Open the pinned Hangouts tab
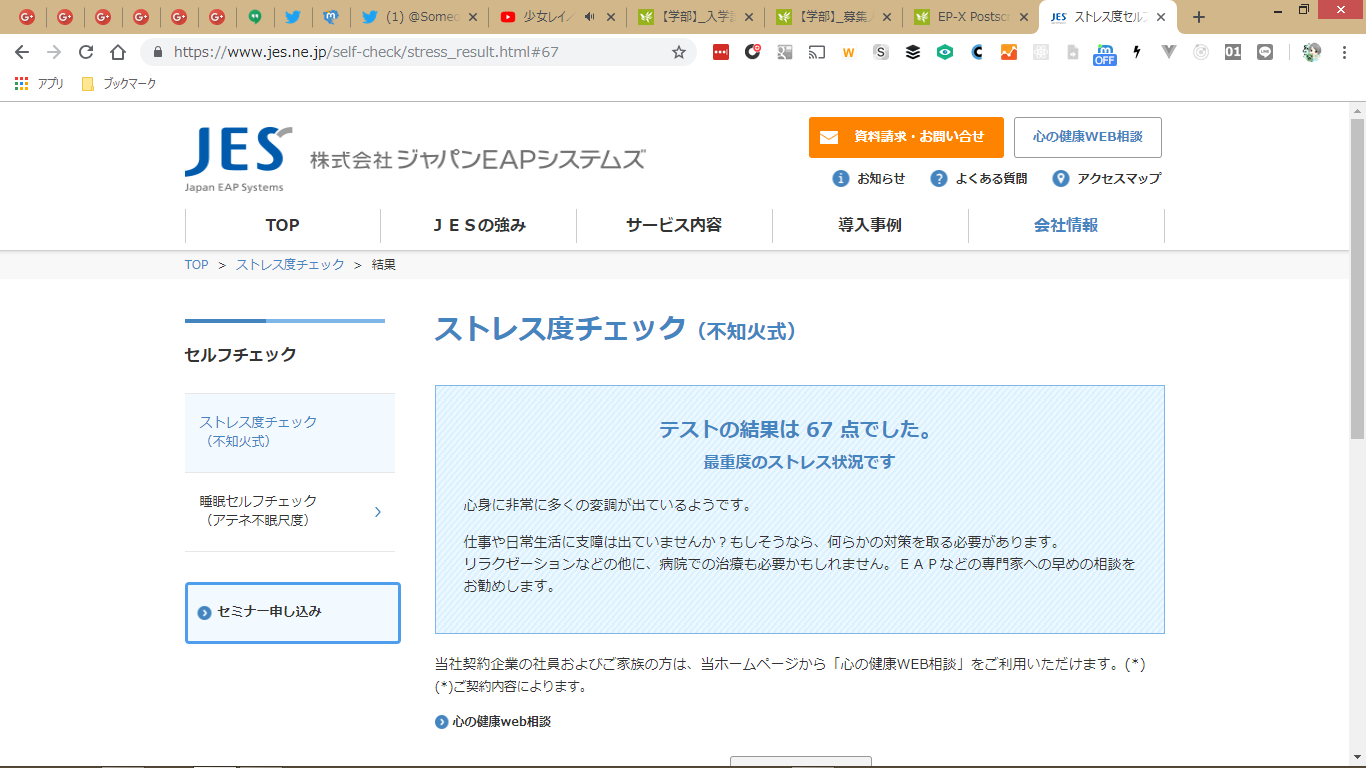The height and width of the screenshot is (768, 1366). (255, 17)
